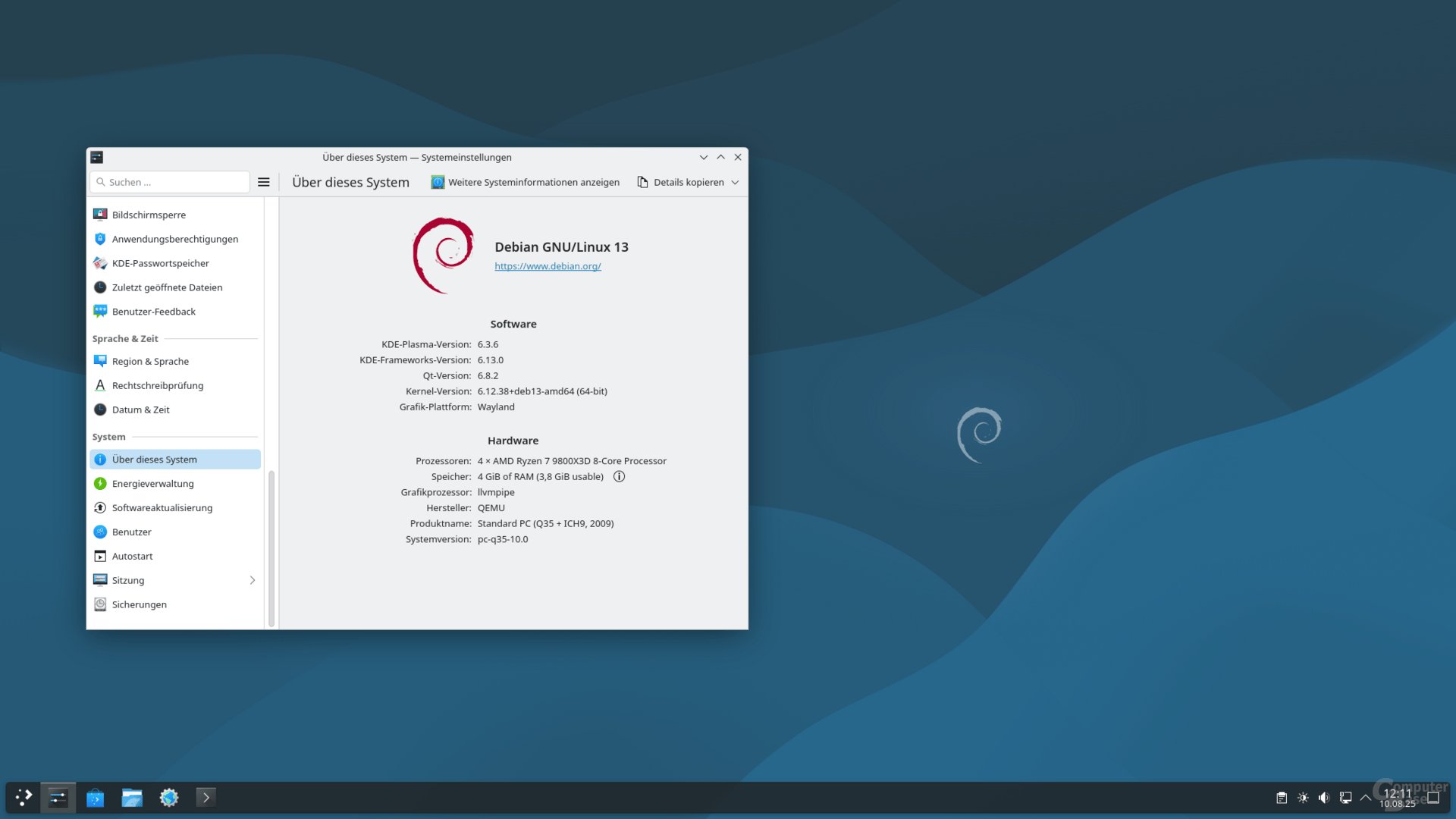Open the hamburger menu in Systemeinstellungen
This screenshot has width=1456, height=819.
coord(263,182)
